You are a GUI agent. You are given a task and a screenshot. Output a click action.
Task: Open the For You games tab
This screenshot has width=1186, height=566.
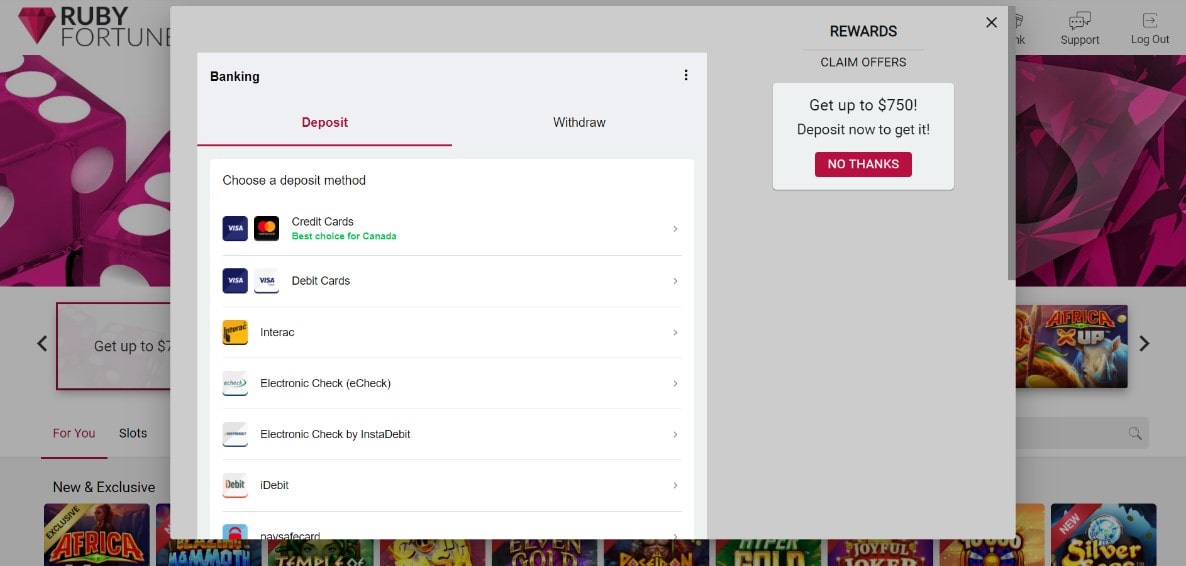(74, 434)
